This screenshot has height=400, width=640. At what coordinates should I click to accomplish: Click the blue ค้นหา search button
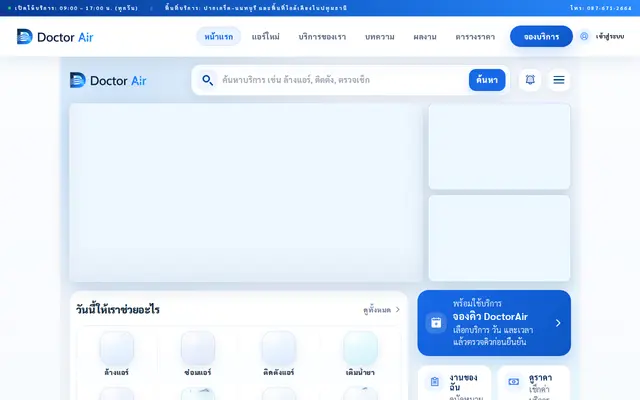[x=487, y=80]
